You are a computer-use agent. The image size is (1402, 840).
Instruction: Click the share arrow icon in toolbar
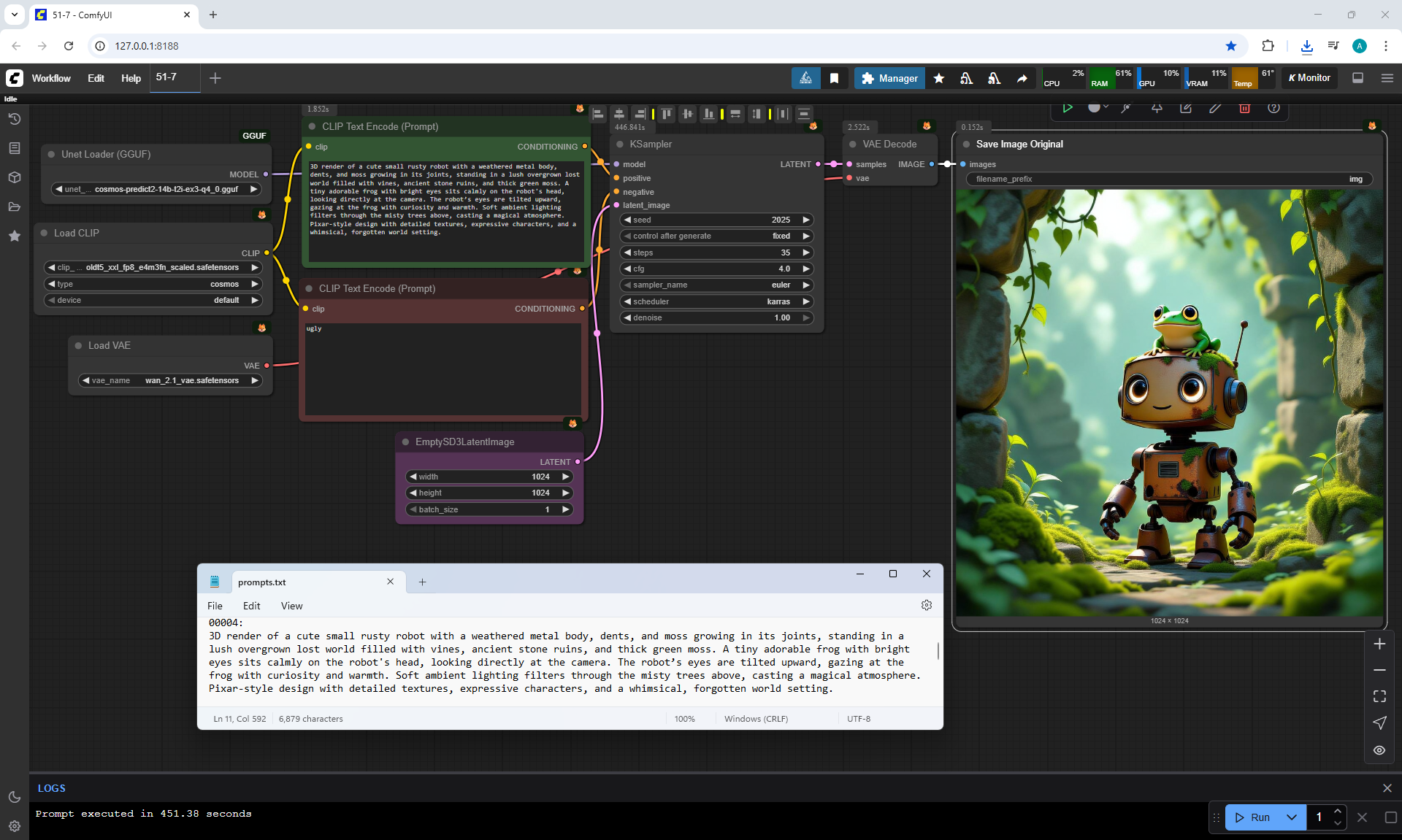1022,78
